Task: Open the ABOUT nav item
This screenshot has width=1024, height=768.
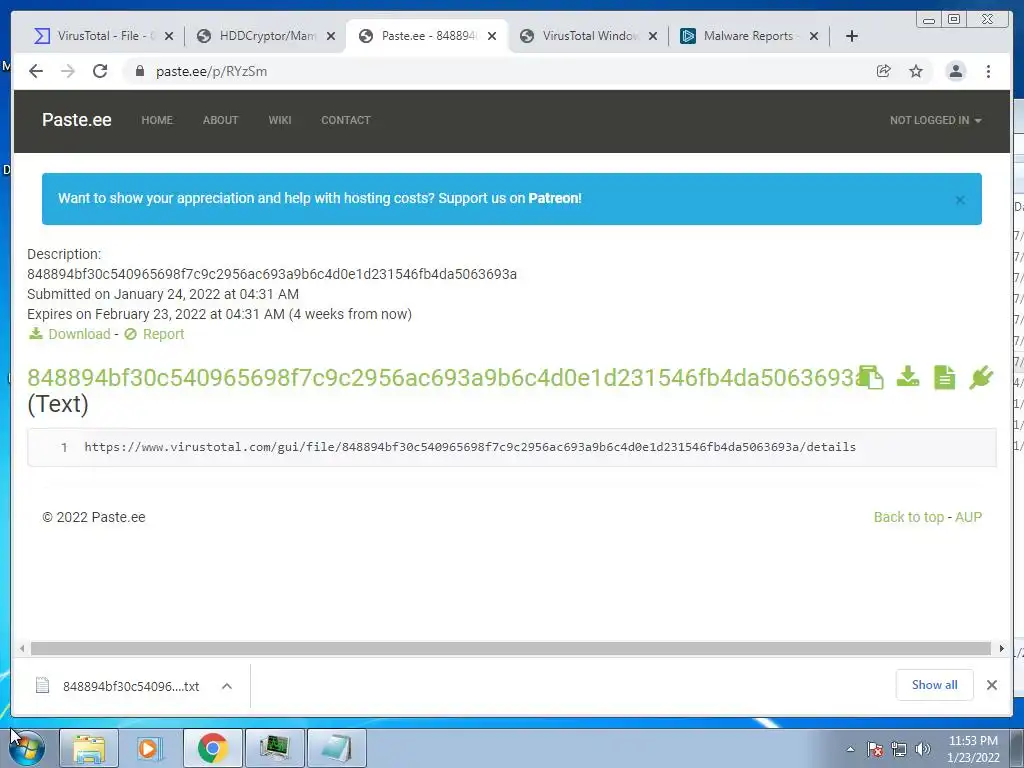Action: point(220,120)
